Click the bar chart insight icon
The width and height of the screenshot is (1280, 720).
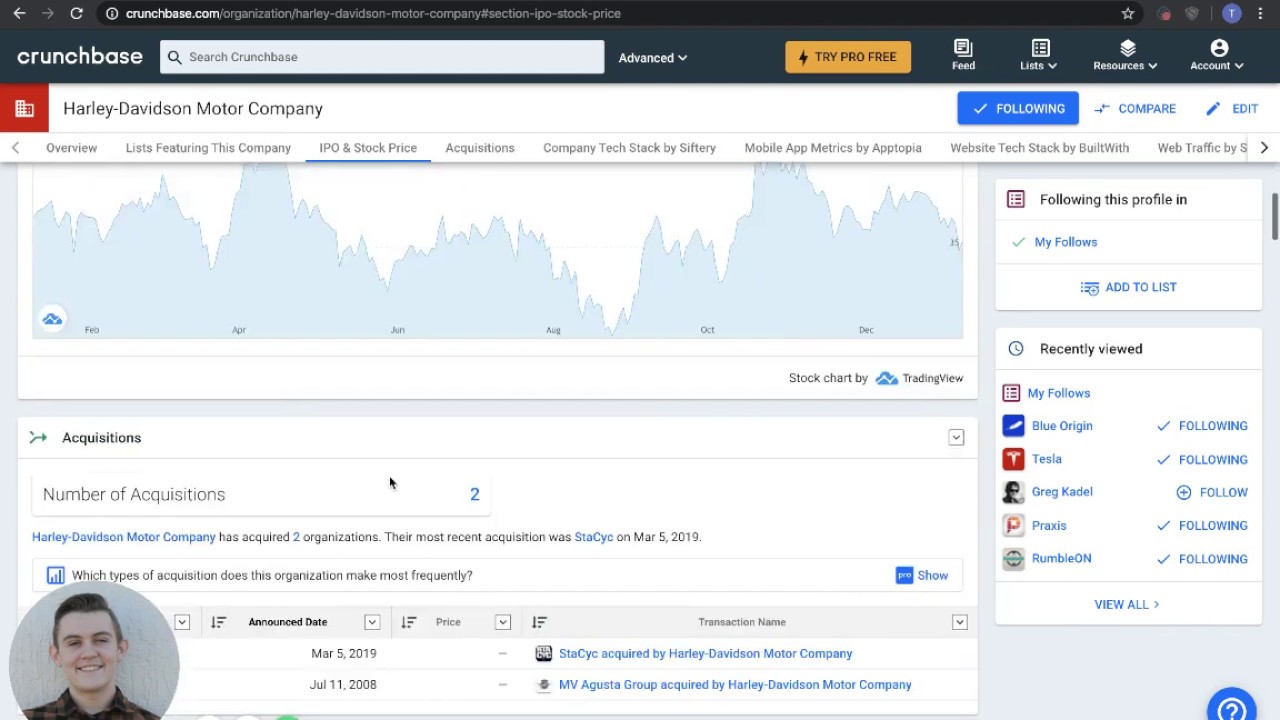click(56, 575)
